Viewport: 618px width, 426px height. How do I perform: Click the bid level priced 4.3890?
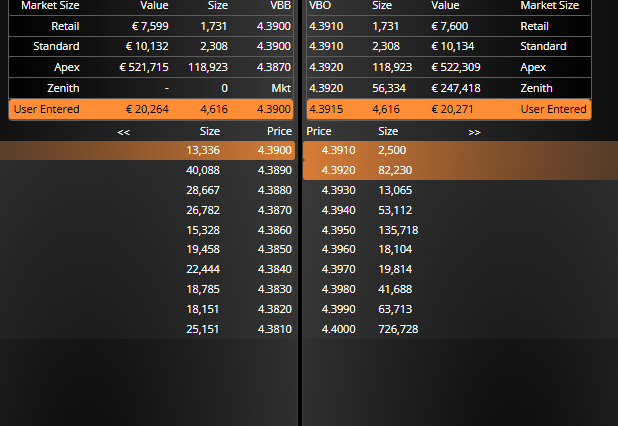147,170
